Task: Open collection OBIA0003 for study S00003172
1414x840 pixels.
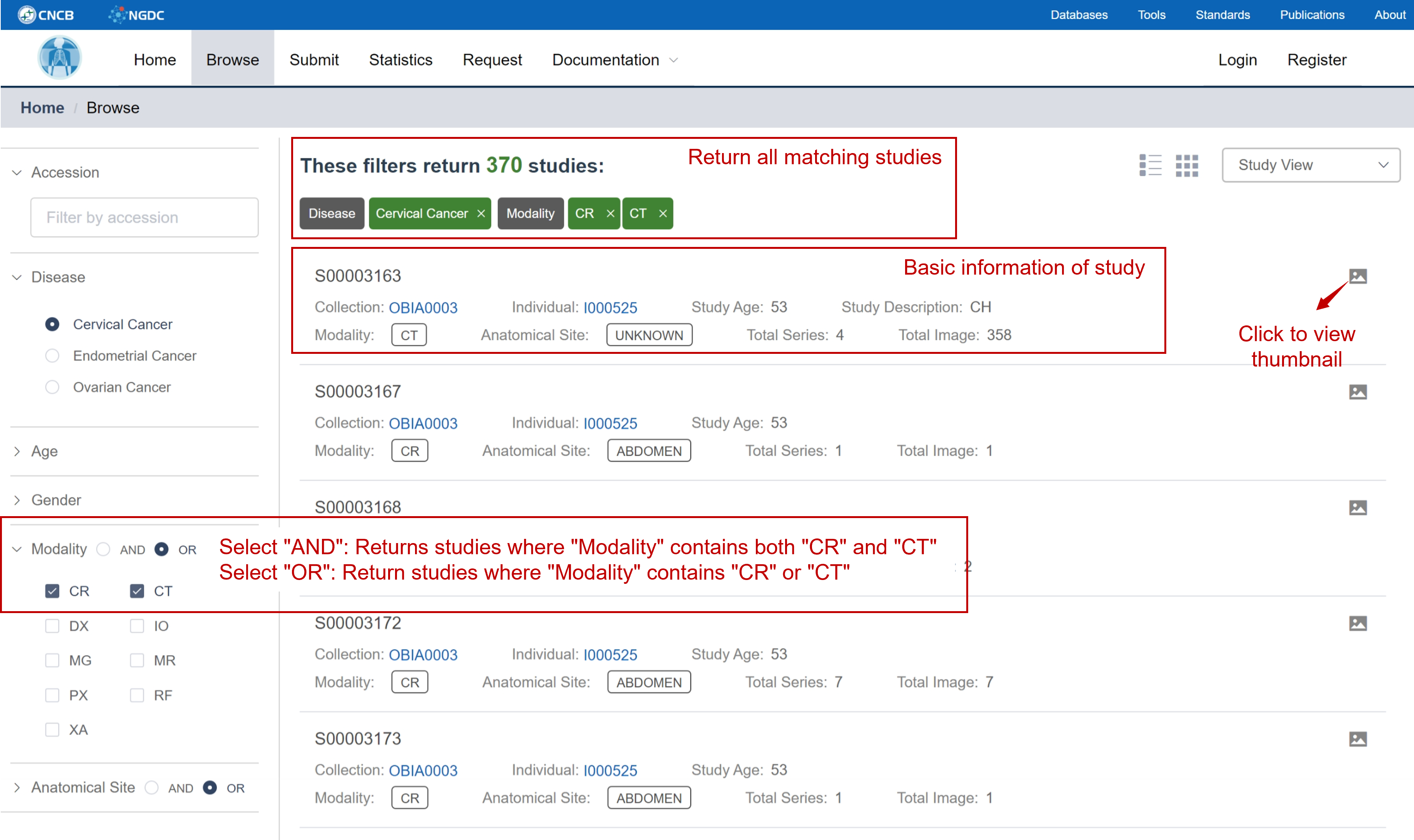Action: (423, 654)
